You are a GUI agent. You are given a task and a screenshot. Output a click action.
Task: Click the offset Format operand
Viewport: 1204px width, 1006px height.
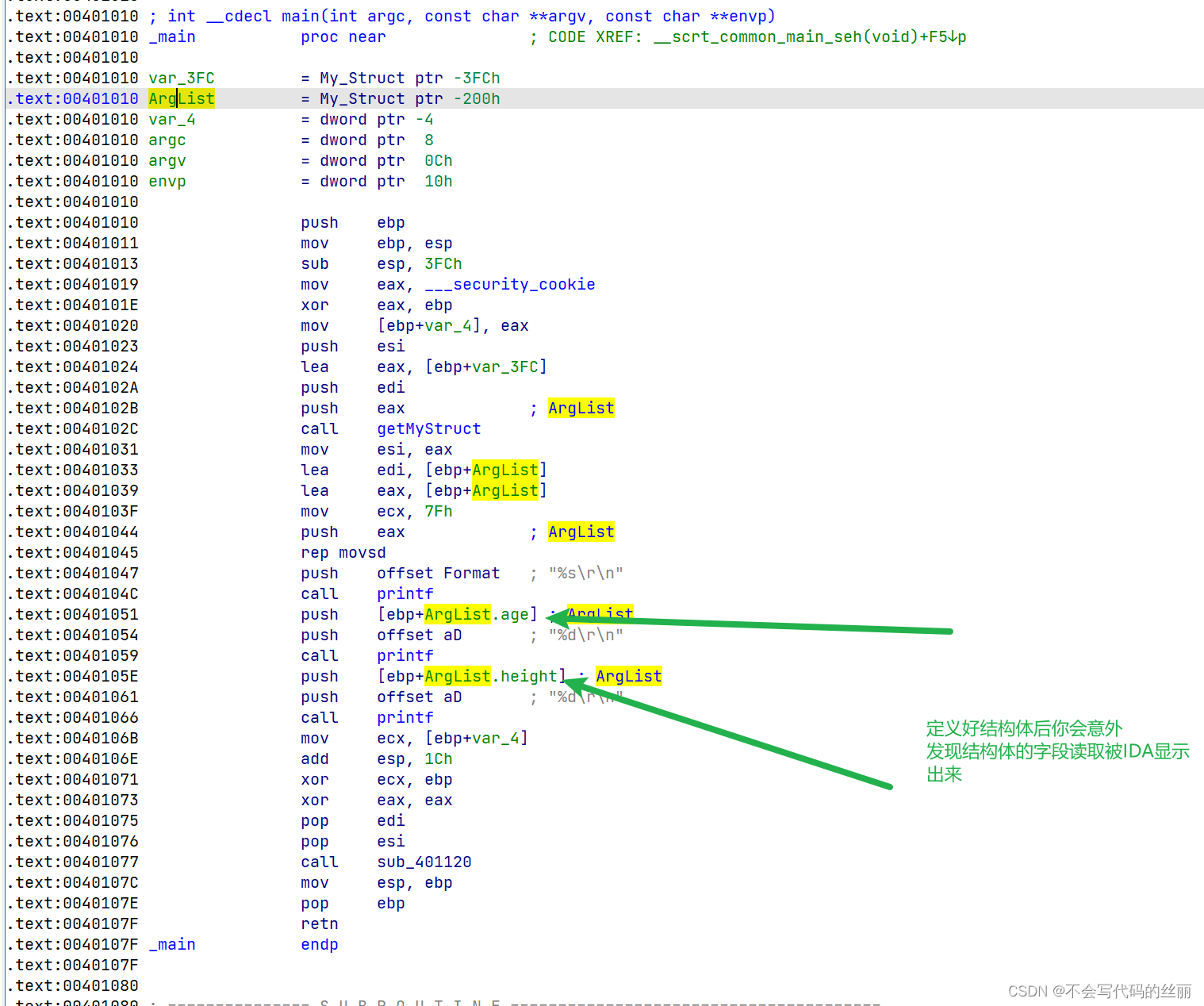(x=439, y=573)
